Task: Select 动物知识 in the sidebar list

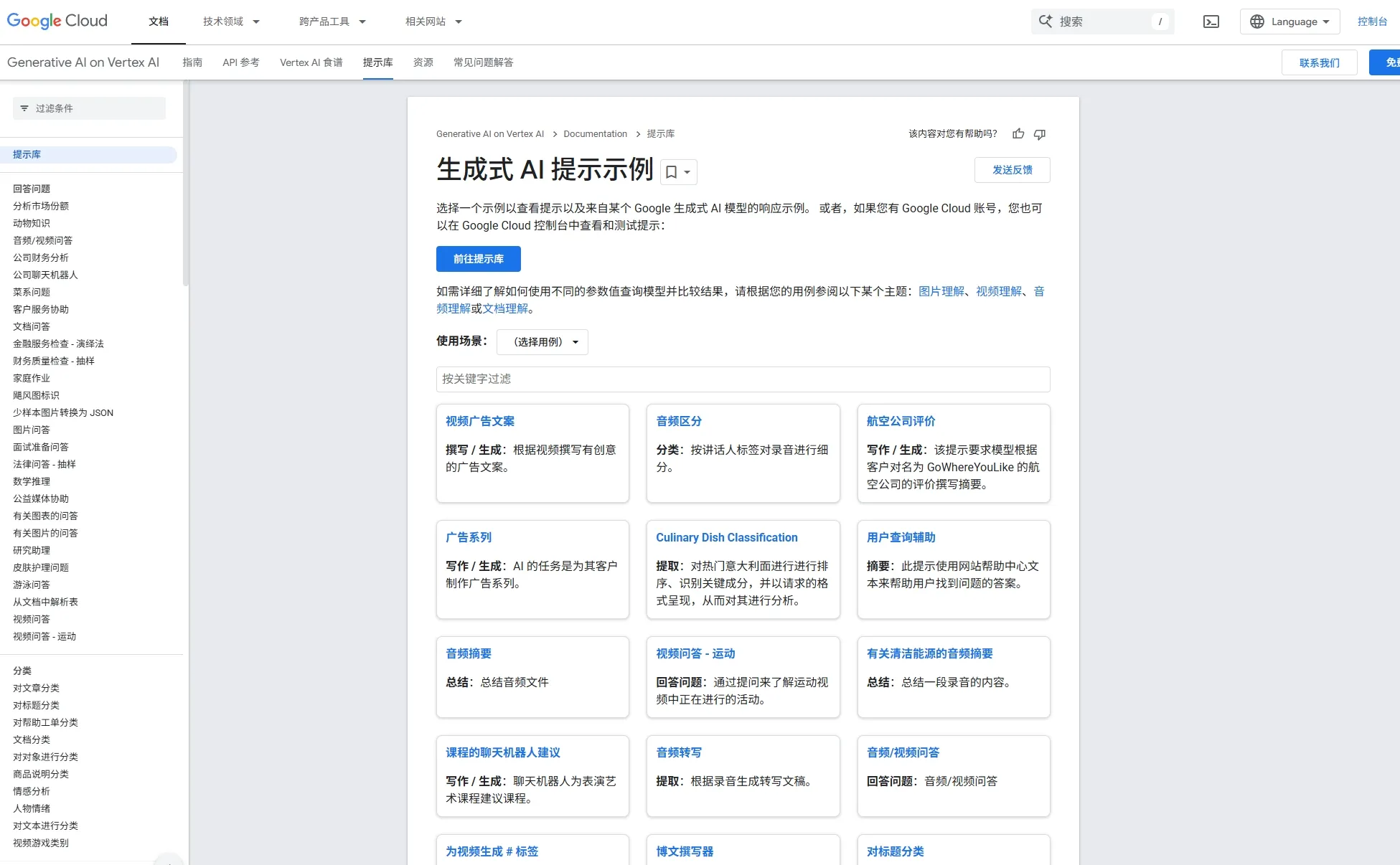Action: (31, 223)
